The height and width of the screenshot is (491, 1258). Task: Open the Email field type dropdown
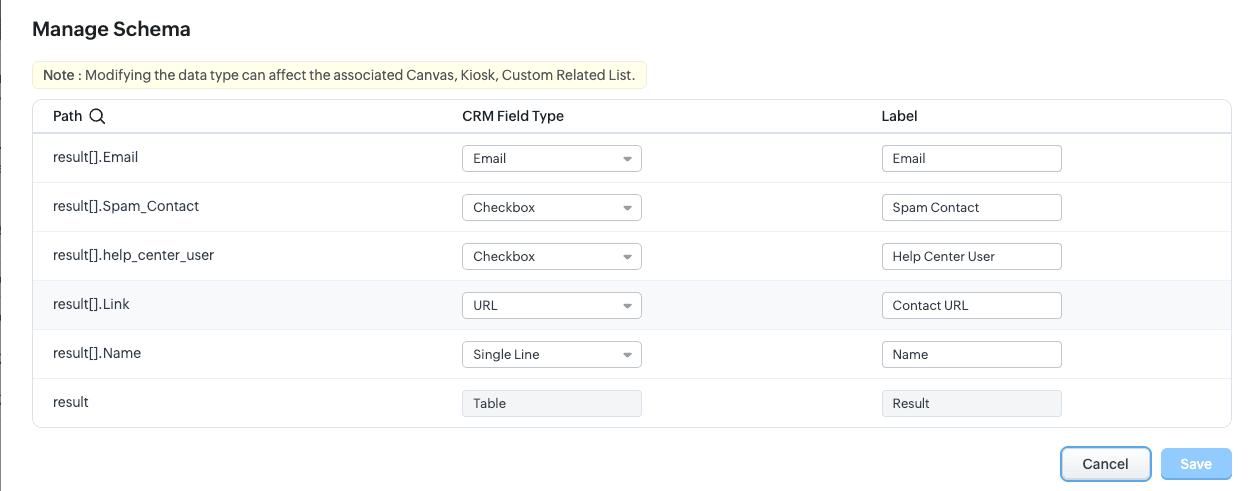(551, 159)
